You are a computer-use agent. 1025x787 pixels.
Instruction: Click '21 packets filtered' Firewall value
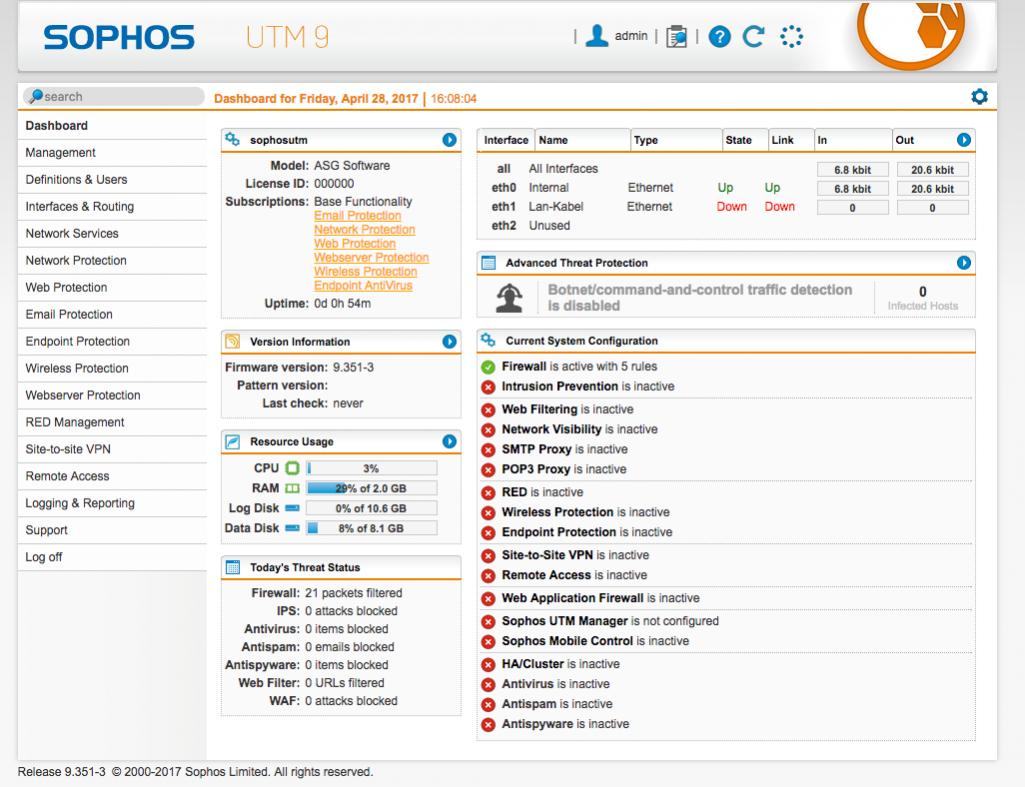tap(353, 593)
